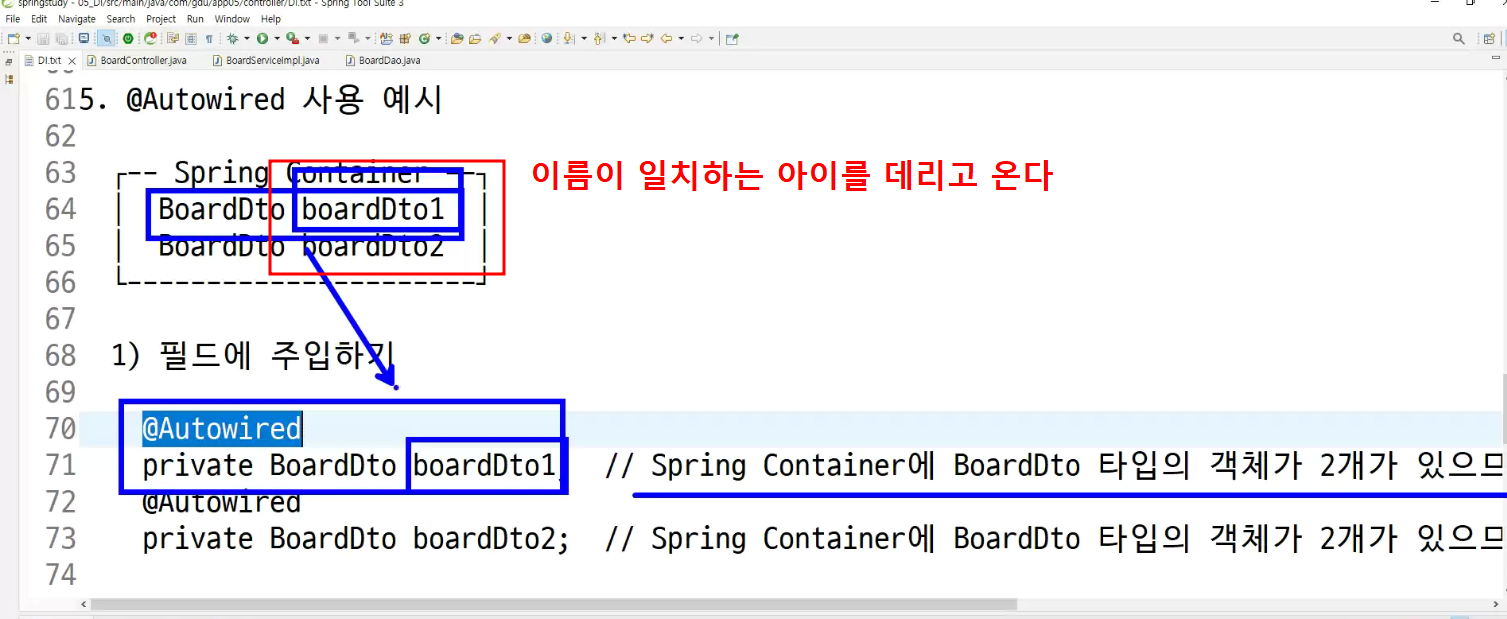Click the text 'private BoardDto boardDto2;'
The image size is (1507, 619).
tap(356, 538)
